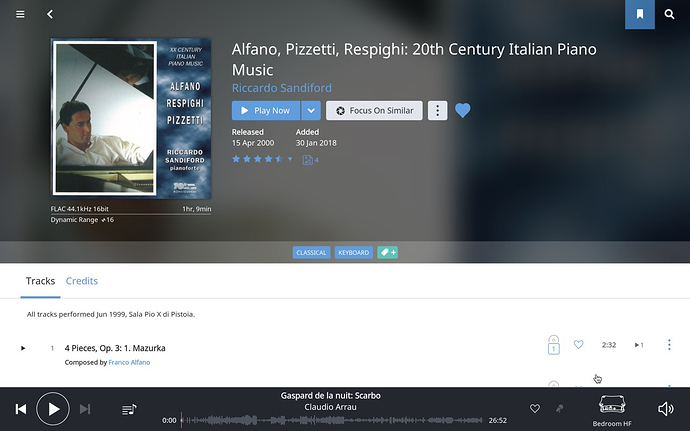Screen dimensions: 690x431
Task: Open the Riccardo Sandiford artist link
Action: pos(282,88)
